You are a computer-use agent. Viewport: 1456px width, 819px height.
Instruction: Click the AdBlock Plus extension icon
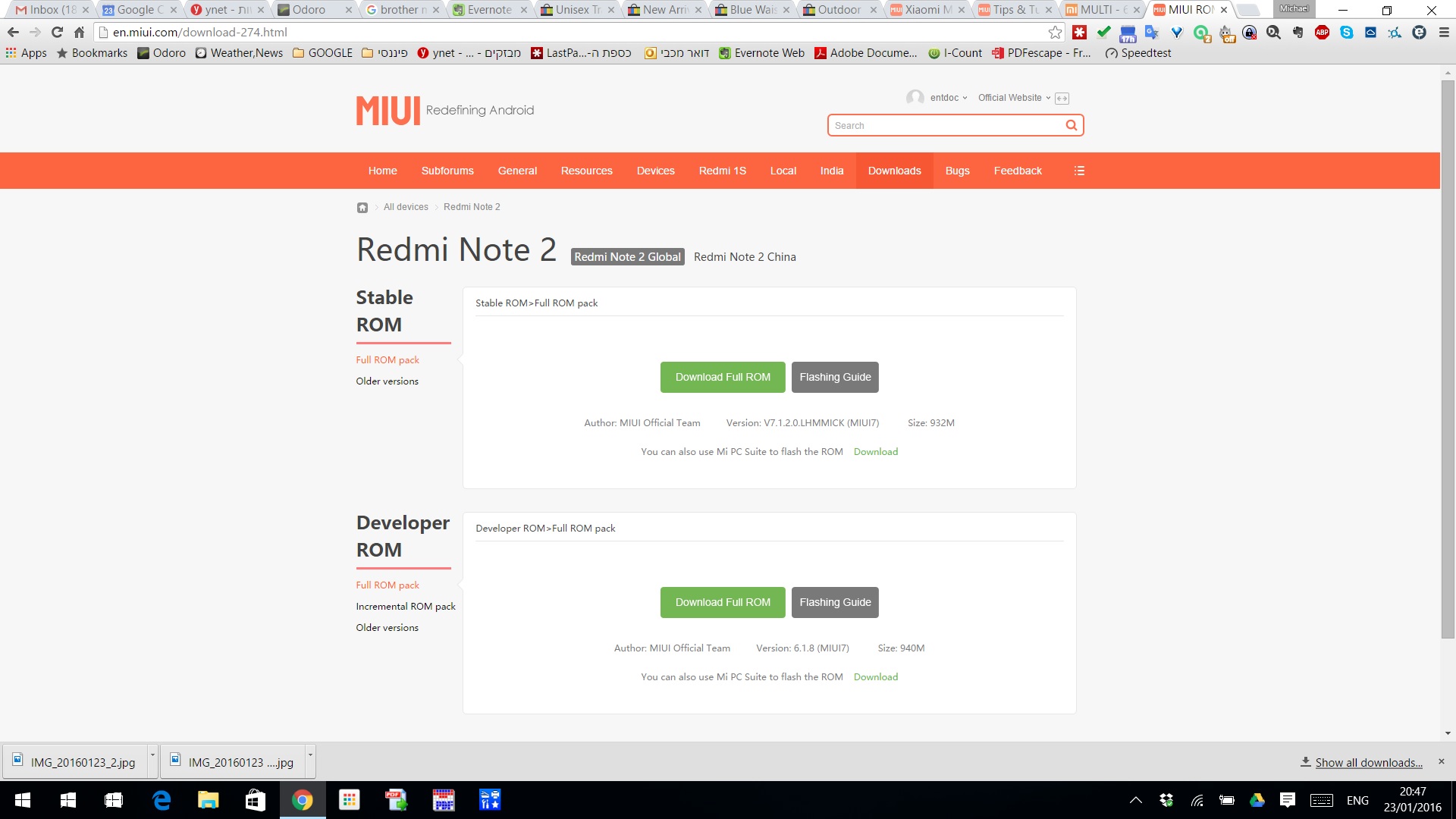pos(1322,32)
